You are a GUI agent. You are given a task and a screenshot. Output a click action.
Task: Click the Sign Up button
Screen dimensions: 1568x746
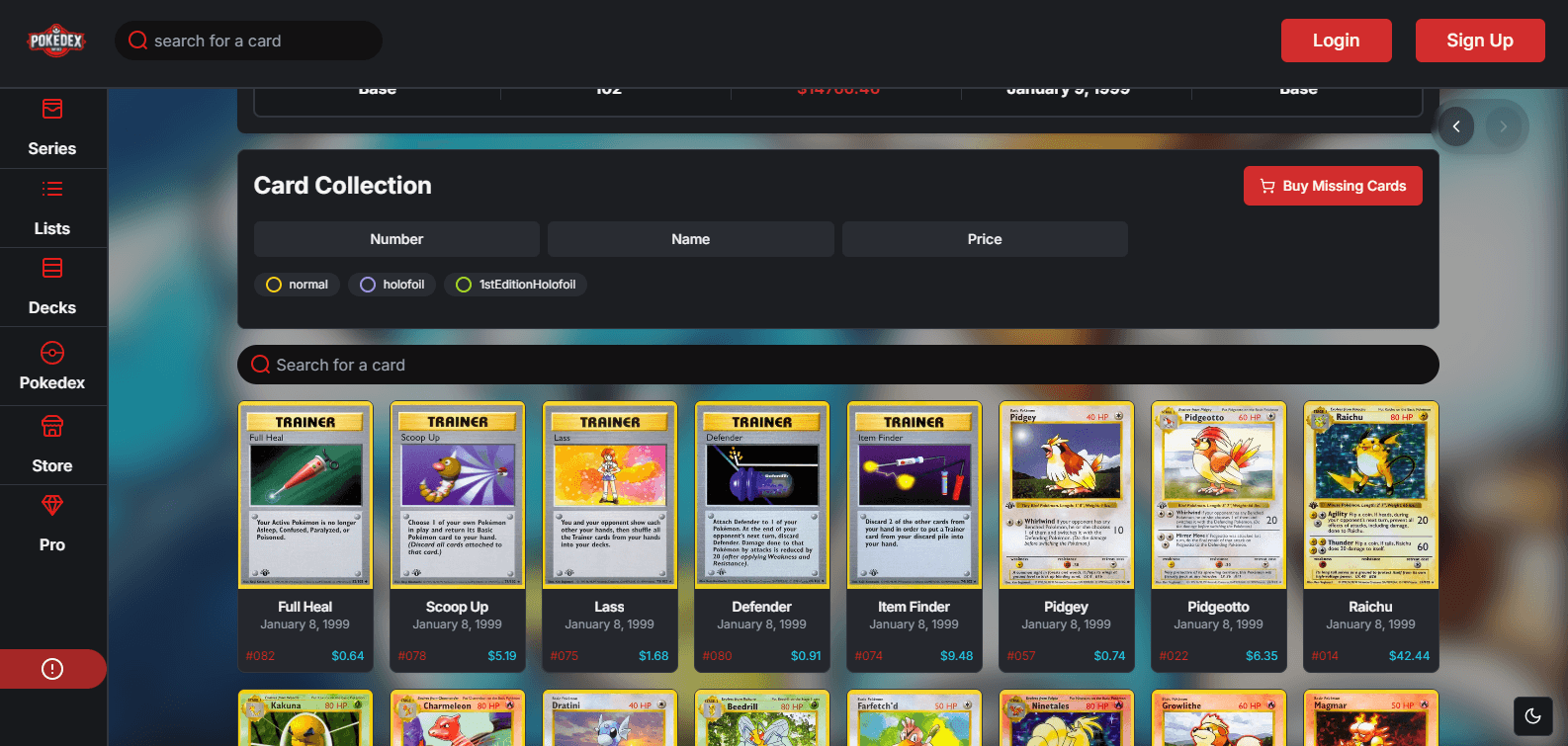click(1480, 41)
